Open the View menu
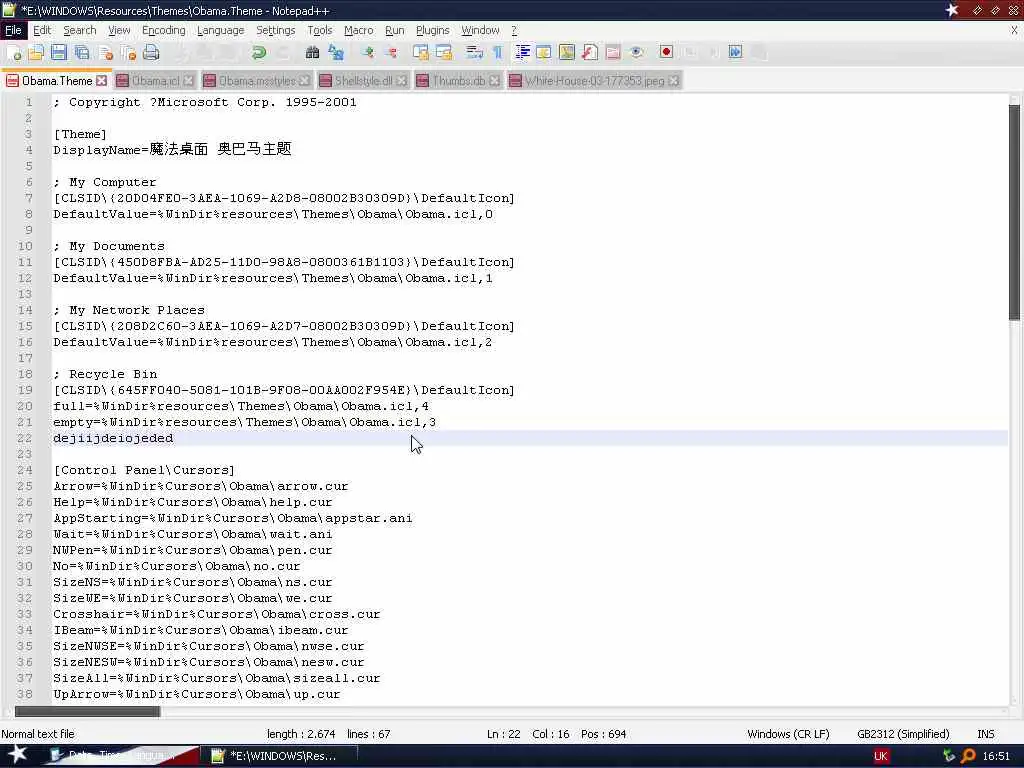 click(x=119, y=31)
